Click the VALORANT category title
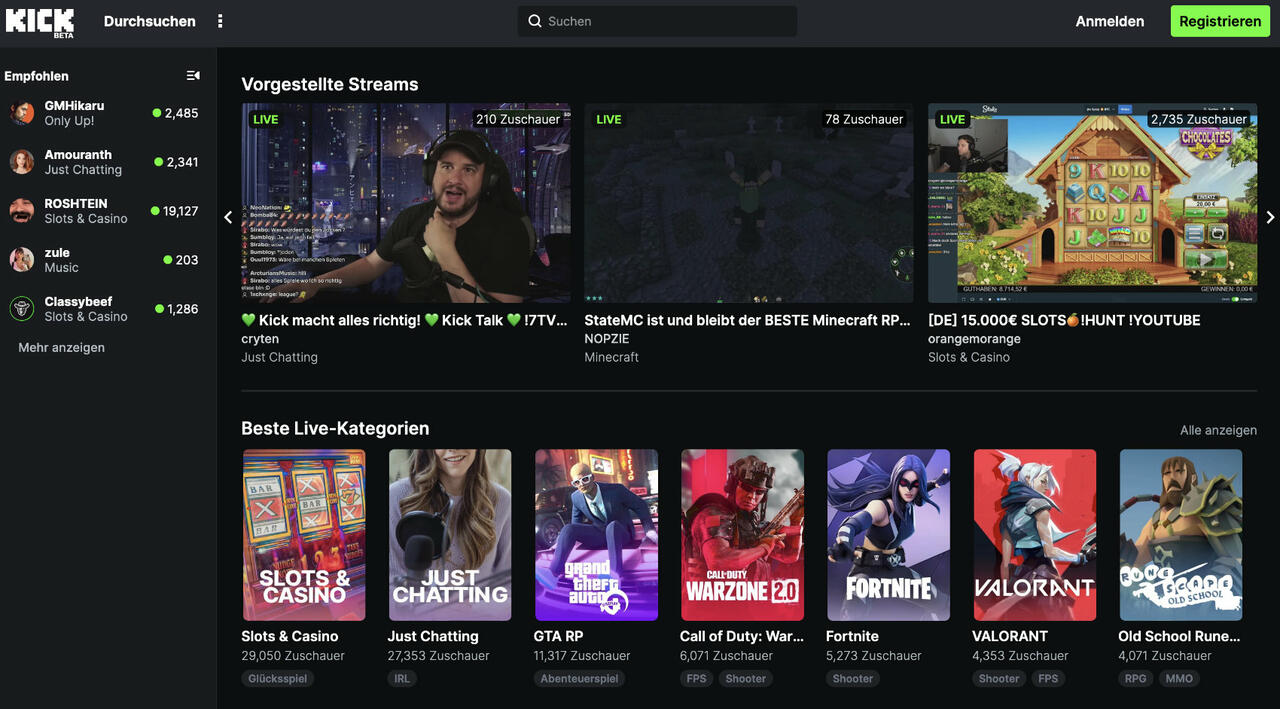Image resolution: width=1280 pixels, height=709 pixels. tap(1010, 636)
